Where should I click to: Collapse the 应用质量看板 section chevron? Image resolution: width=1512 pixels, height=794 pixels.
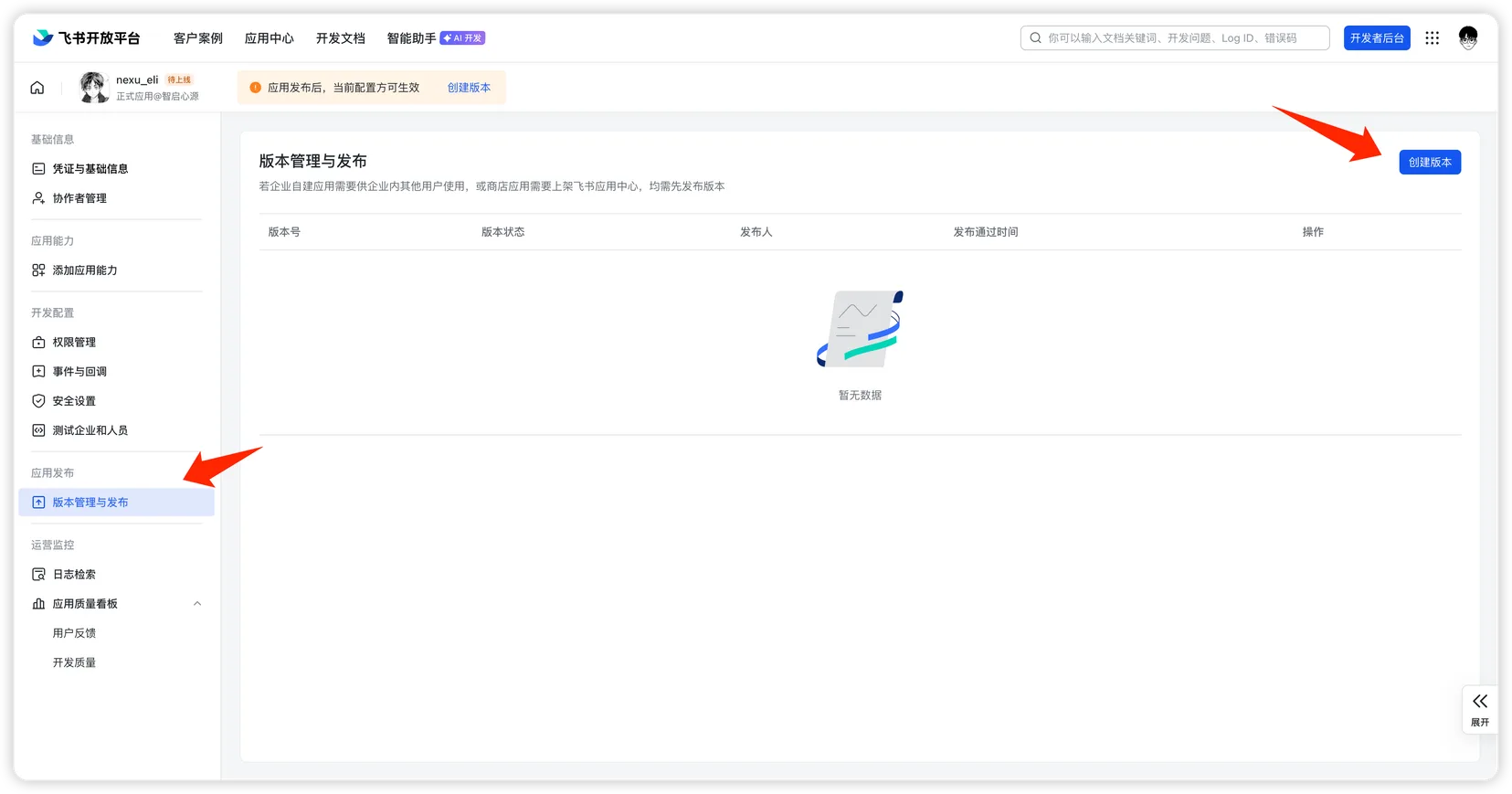tap(197, 604)
